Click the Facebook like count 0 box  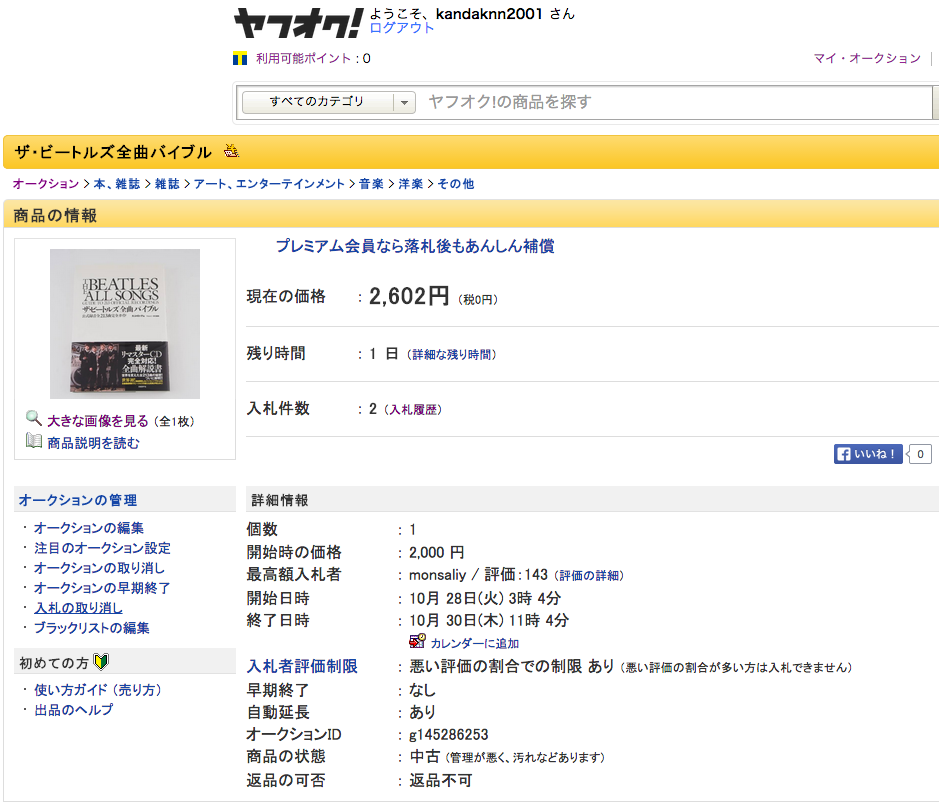point(920,454)
